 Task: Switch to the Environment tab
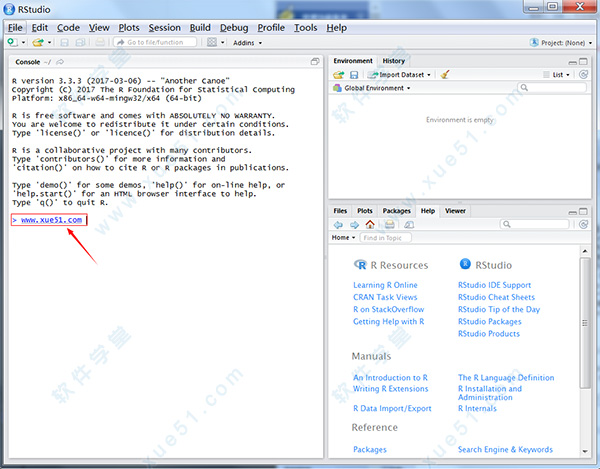point(353,61)
